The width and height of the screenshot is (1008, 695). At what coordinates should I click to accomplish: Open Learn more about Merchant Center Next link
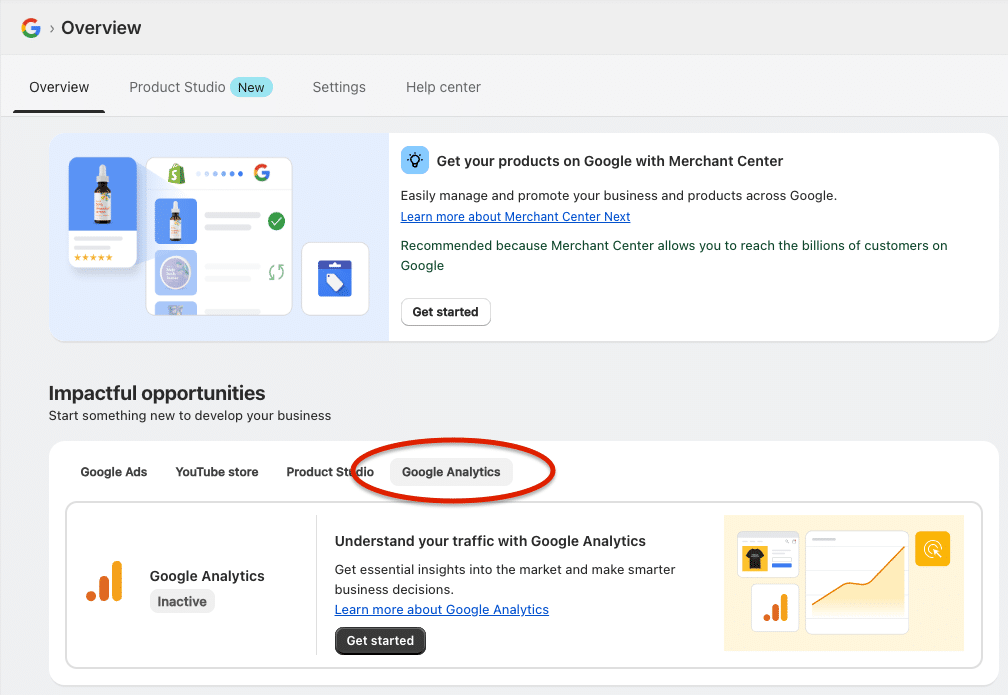[x=515, y=217]
